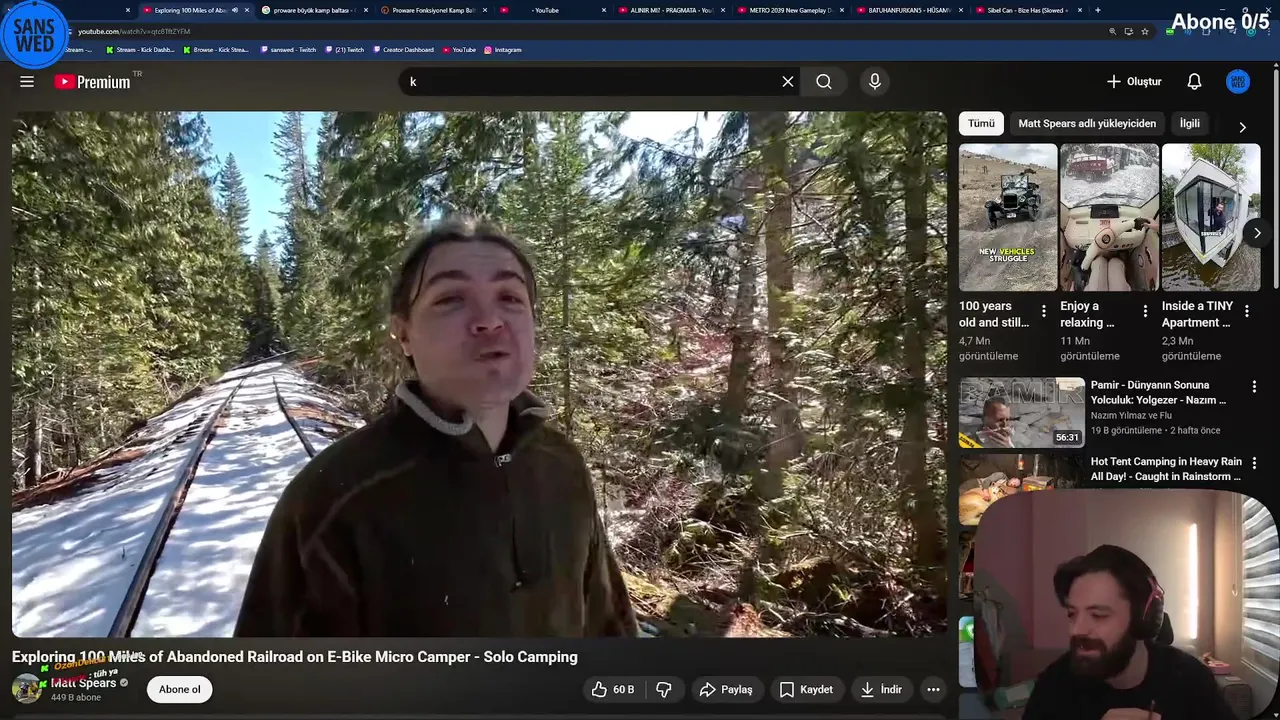The width and height of the screenshot is (1280, 720).
Task: Open the 'Enjoy a relaxing' short thumbnail
Action: (1109, 217)
